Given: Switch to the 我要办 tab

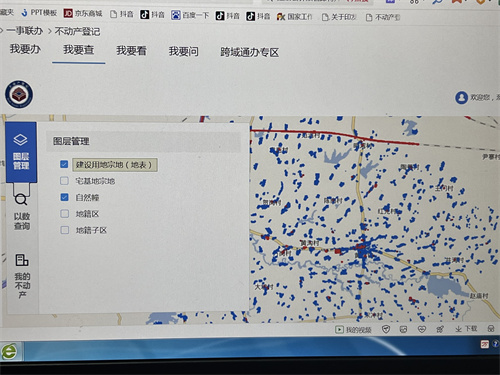Looking at the screenshot, I should (x=25, y=49).
